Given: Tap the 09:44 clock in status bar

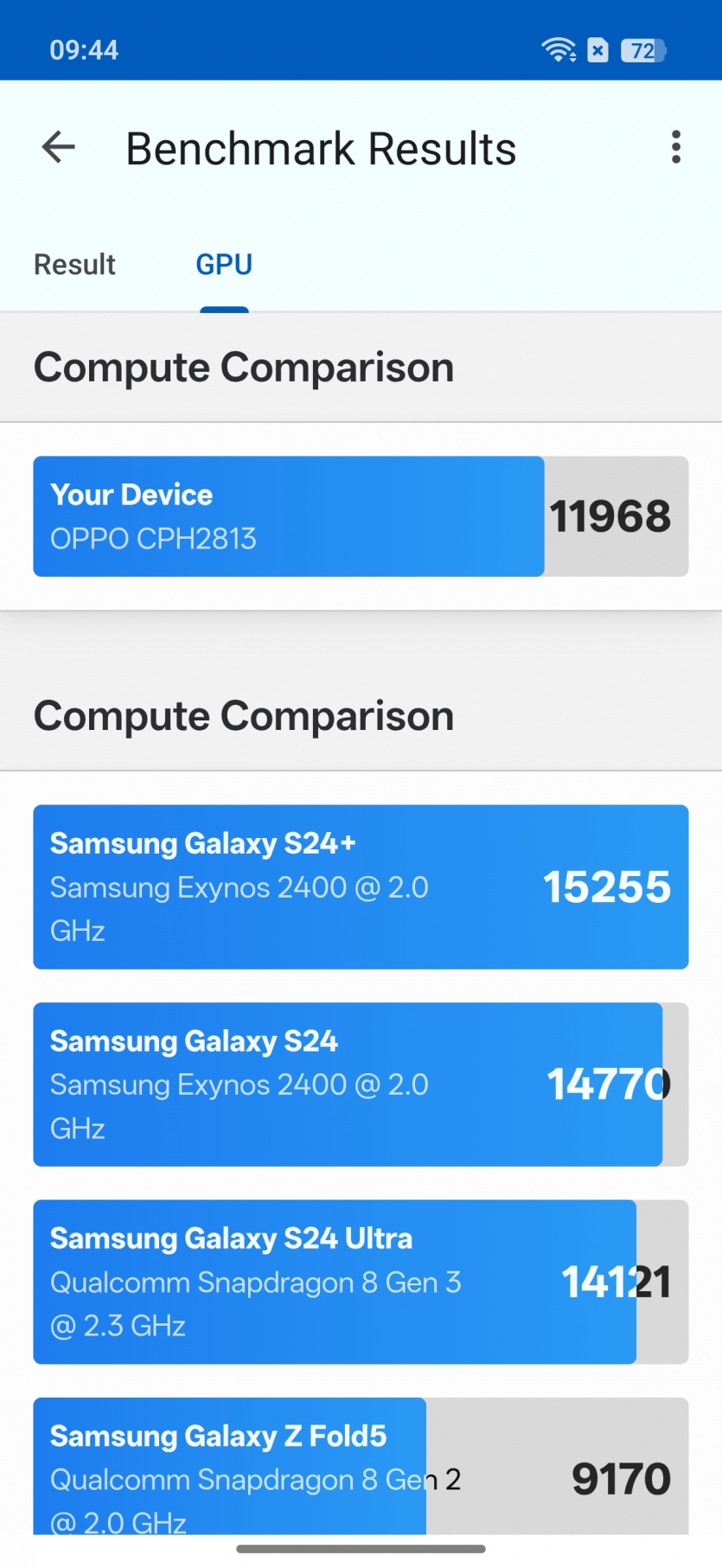Looking at the screenshot, I should click(84, 50).
